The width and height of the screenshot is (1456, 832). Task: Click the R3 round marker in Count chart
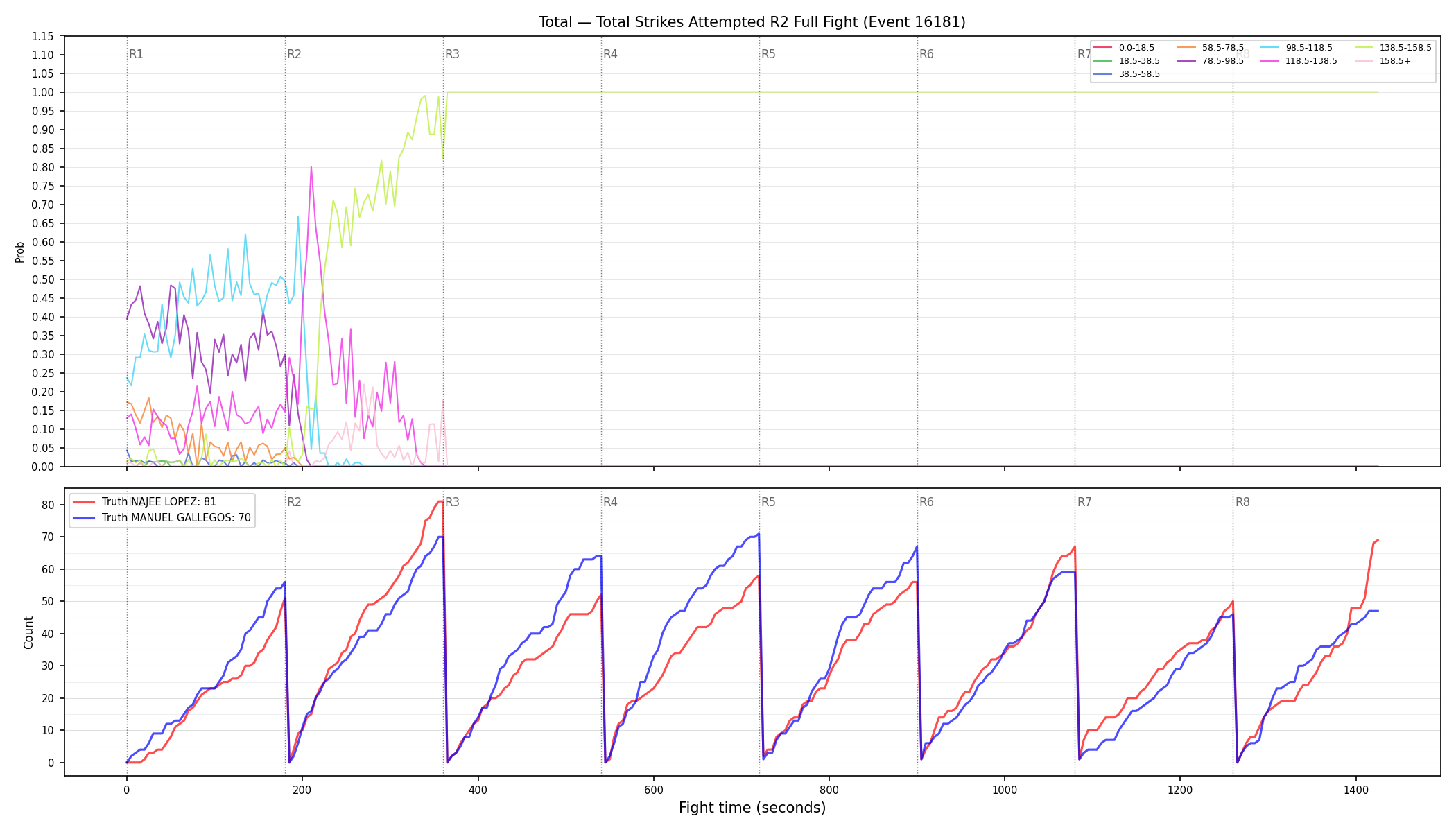point(452,502)
